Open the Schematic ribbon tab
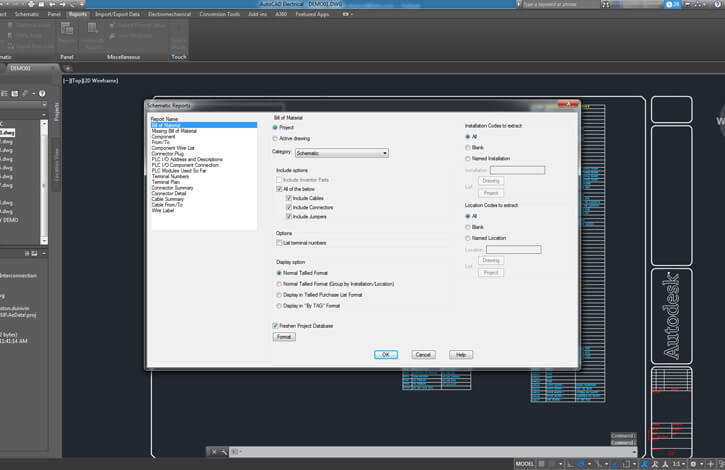 pyautogui.click(x=27, y=14)
